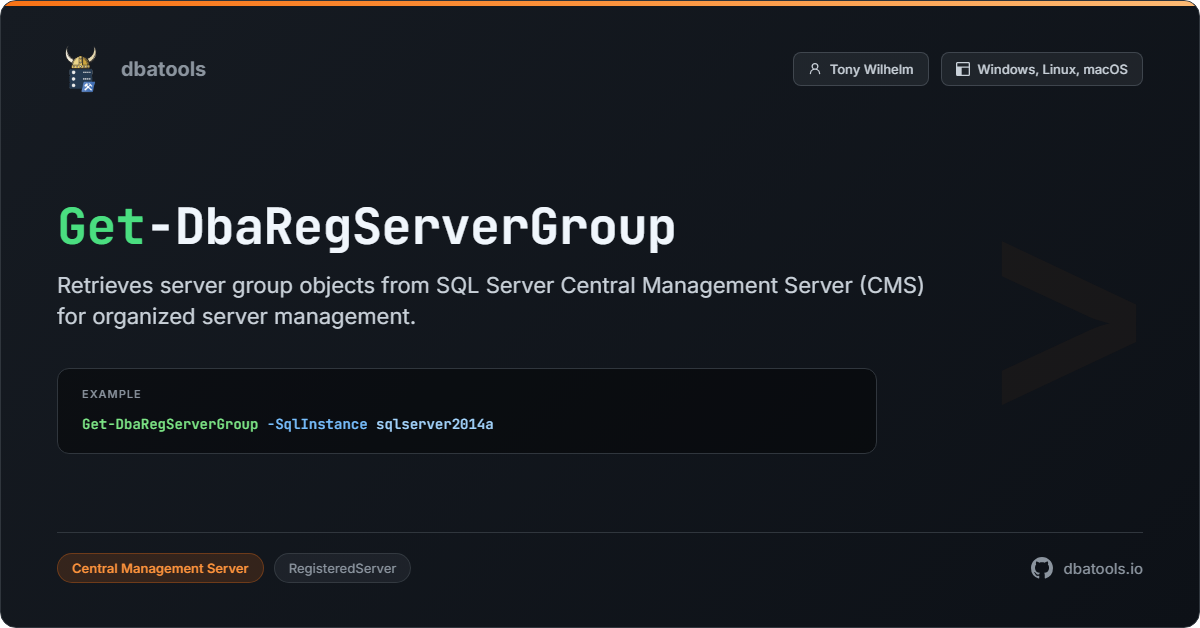
Task: Click the layout icon beside Windows, Linux, macOS
Action: click(963, 69)
